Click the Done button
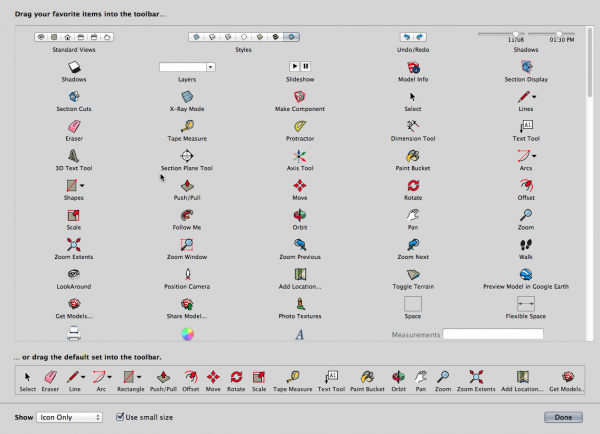The height and width of the screenshot is (434, 600). coord(563,417)
